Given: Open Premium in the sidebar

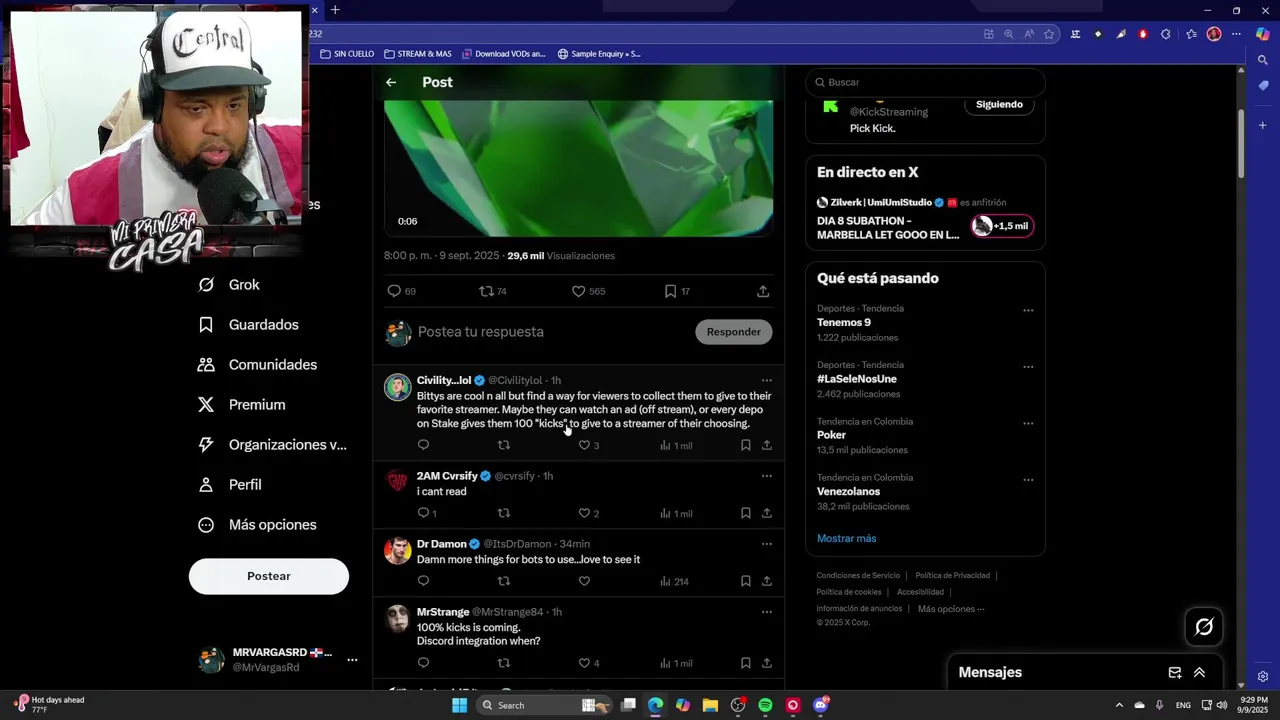Looking at the screenshot, I should pos(242,405).
